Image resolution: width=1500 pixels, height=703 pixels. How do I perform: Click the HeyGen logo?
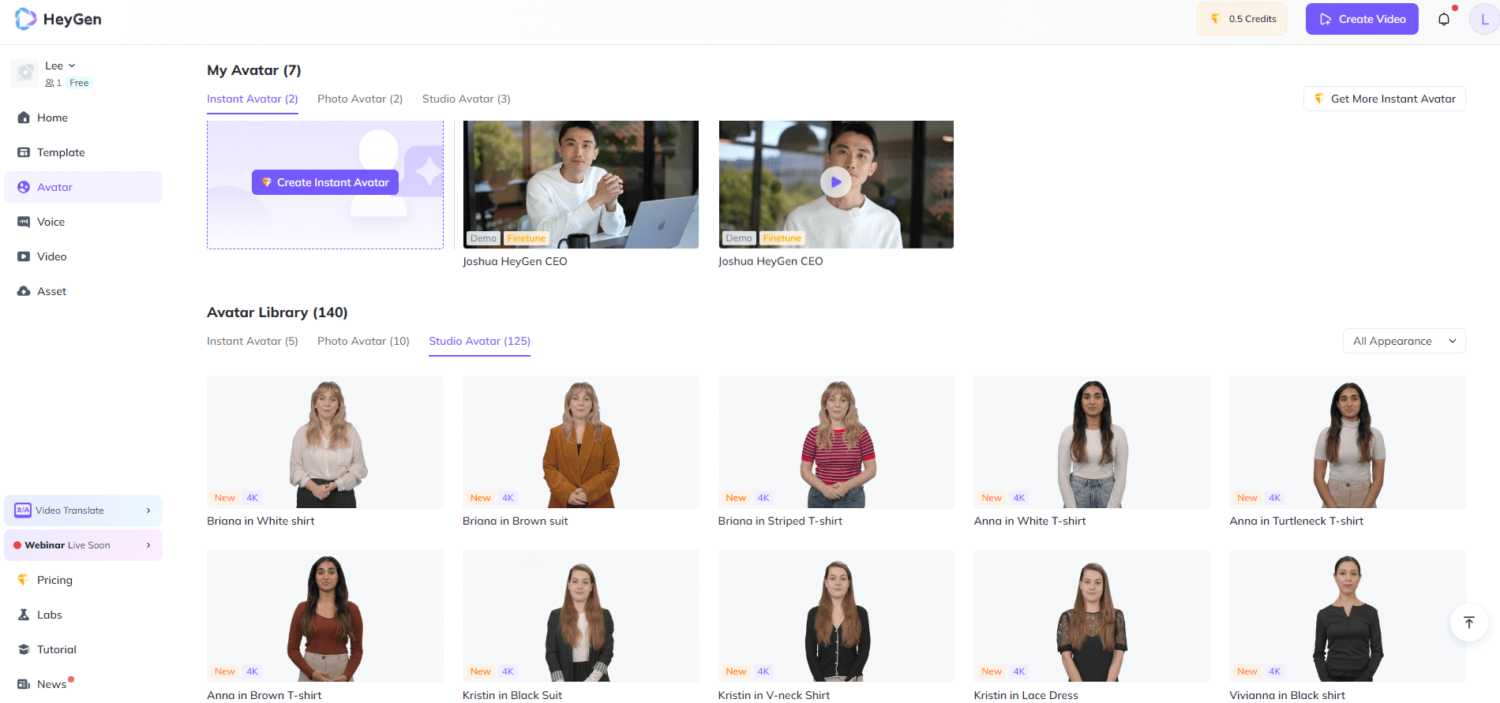[x=58, y=19]
